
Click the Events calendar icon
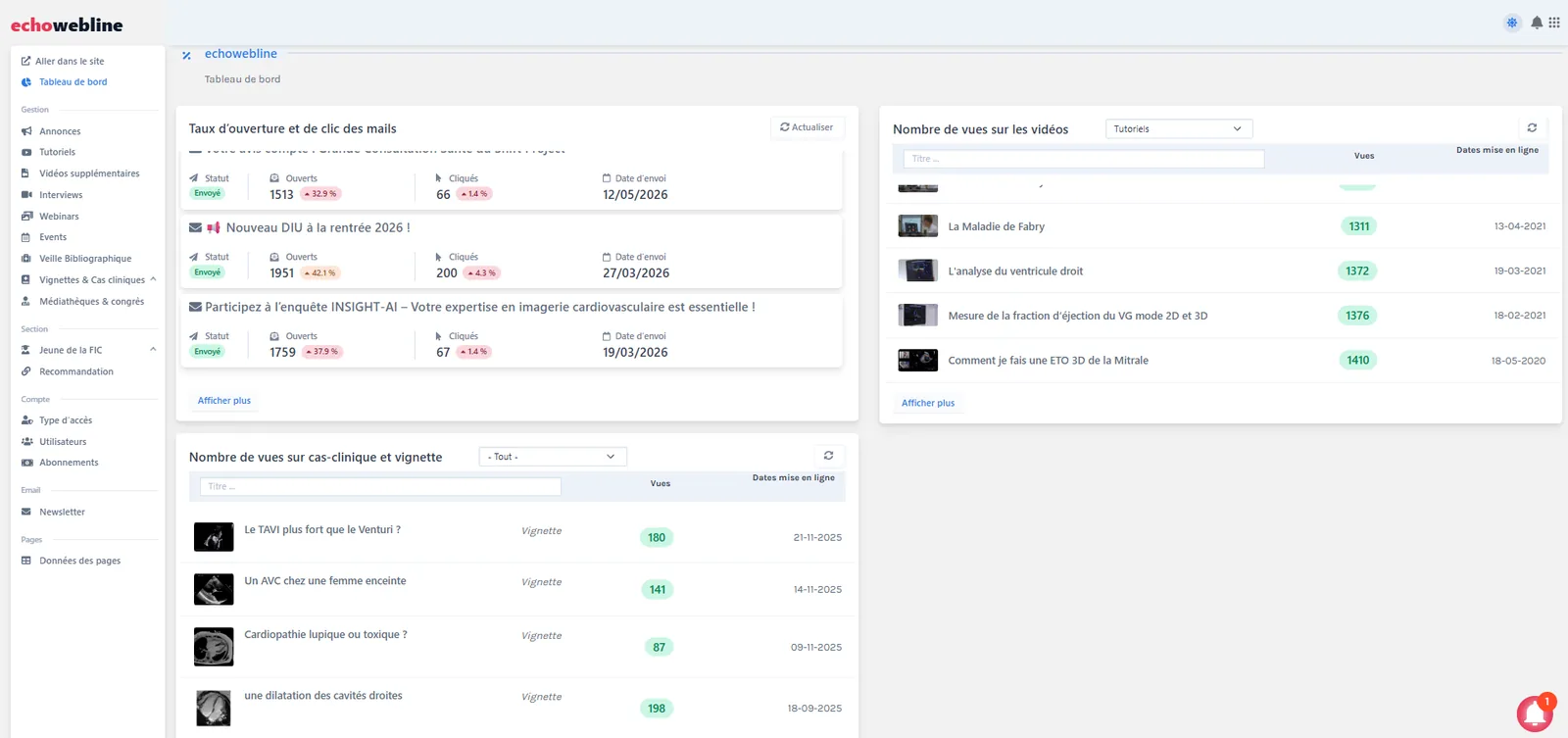26,237
